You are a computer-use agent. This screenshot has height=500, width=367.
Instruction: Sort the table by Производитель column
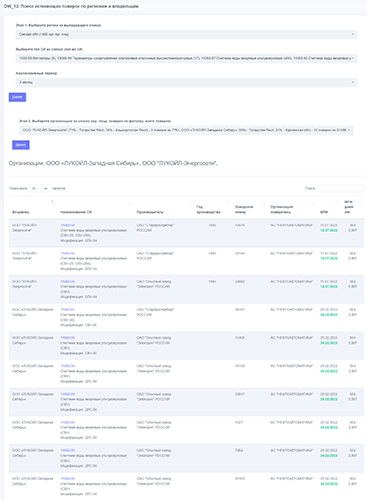click(163, 207)
